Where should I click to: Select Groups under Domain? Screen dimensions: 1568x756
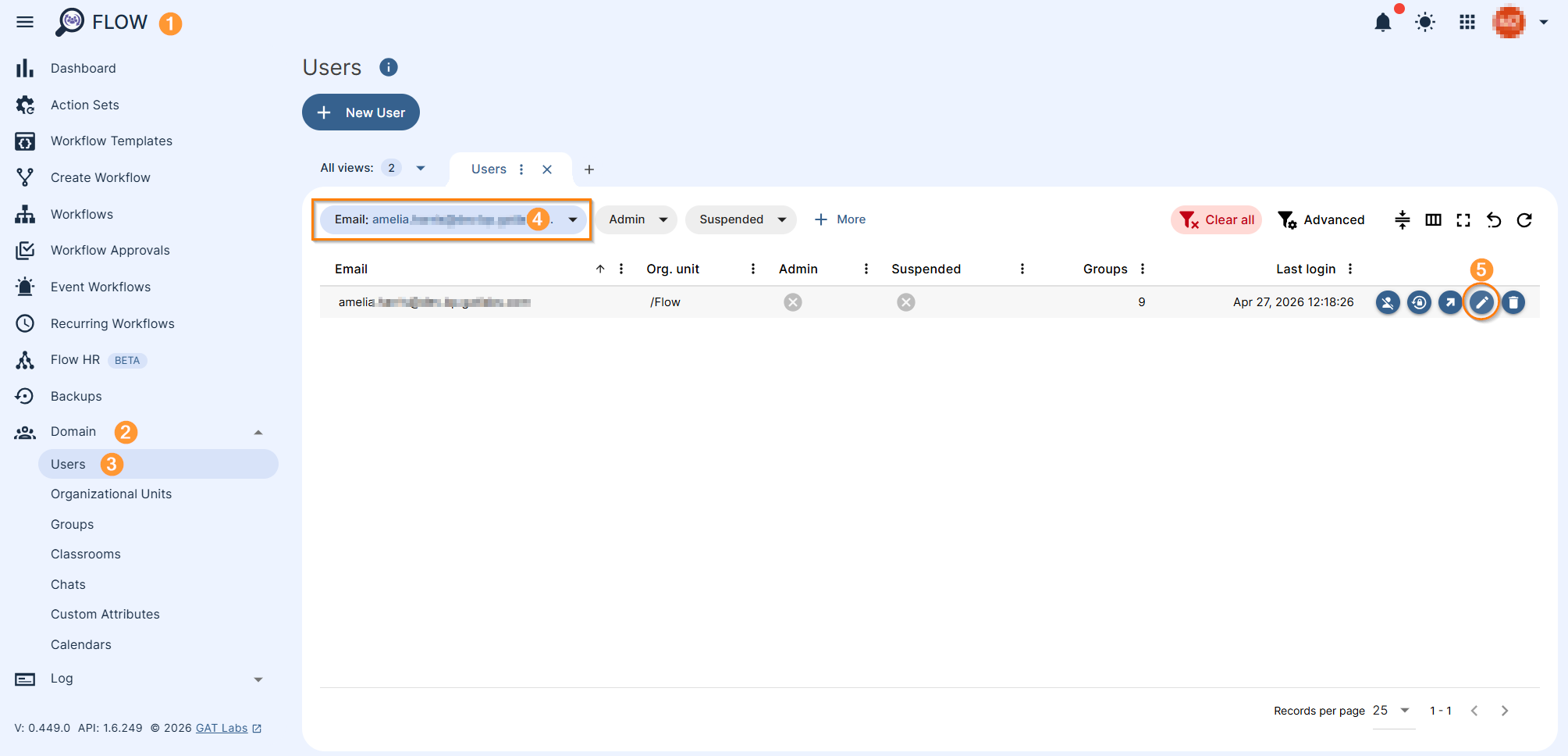click(x=72, y=524)
